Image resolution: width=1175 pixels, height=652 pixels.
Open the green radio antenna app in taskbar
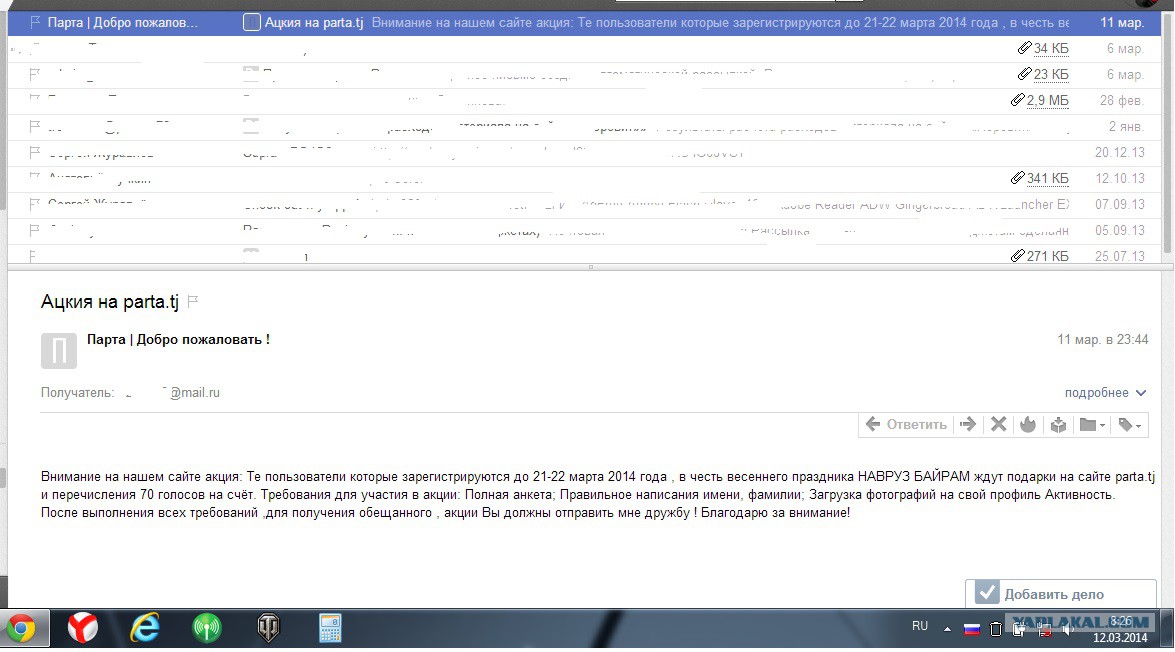point(207,628)
